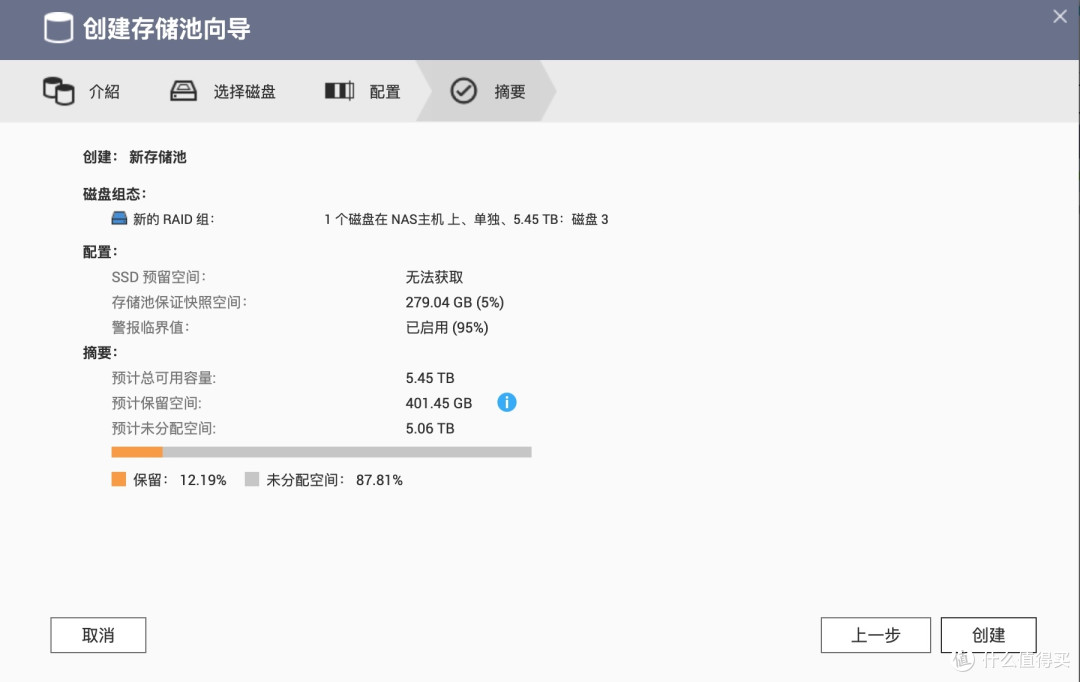Go back to the 配置 wizard step
Screen dimensions: 1080x682
384,90
